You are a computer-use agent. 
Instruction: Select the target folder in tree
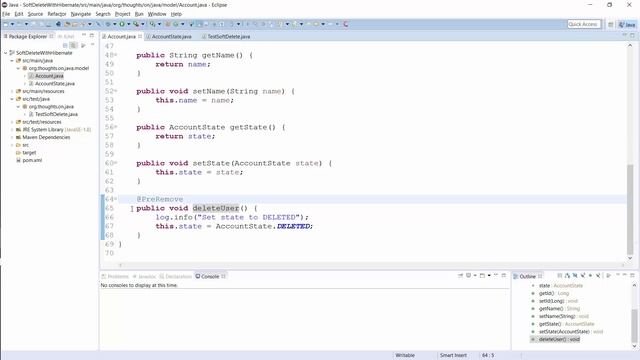click(x=29, y=153)
